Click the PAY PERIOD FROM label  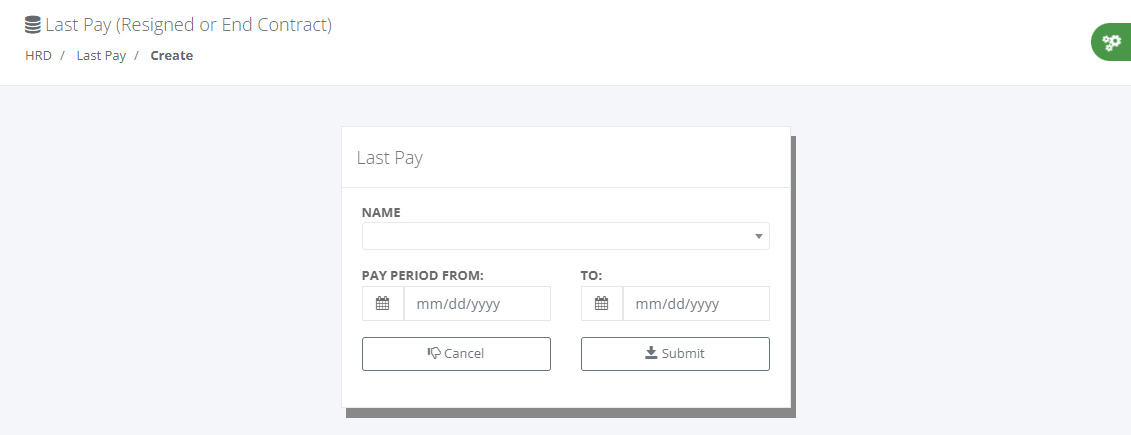[422, 274]
